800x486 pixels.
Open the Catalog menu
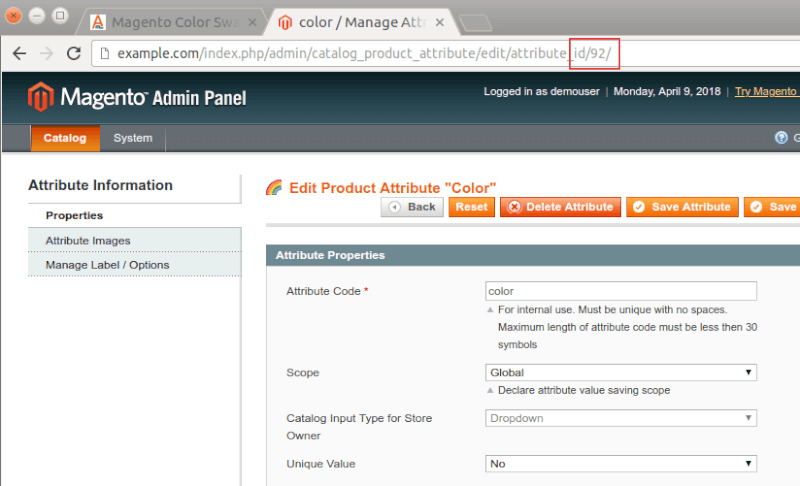click(x=65, y=138)
